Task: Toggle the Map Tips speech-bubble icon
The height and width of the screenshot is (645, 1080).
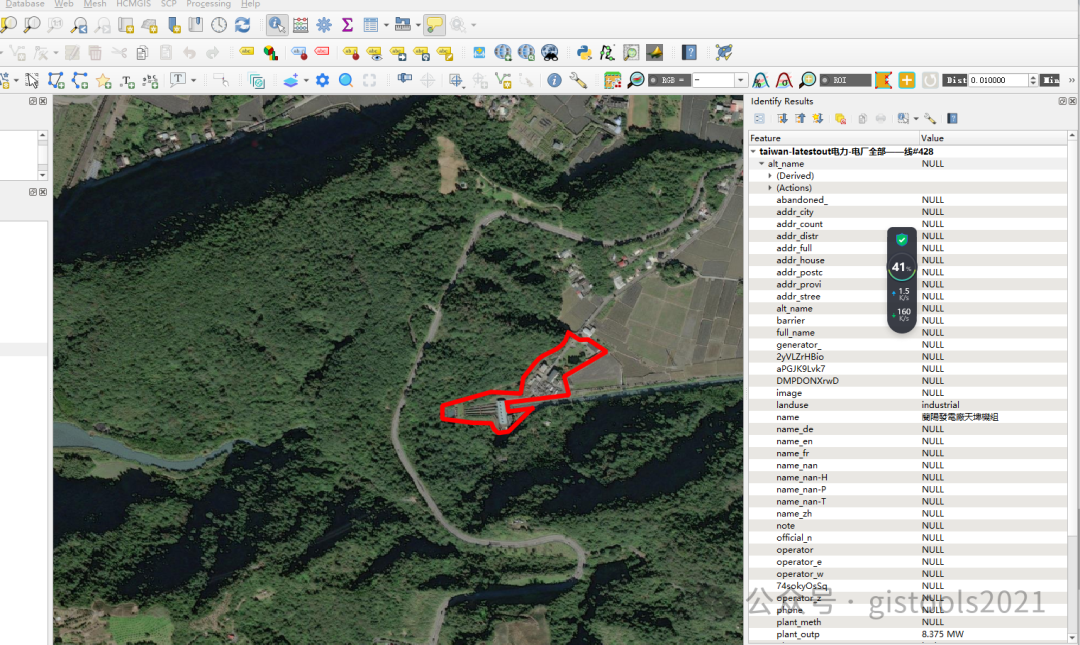Action: tap(434, 25)
